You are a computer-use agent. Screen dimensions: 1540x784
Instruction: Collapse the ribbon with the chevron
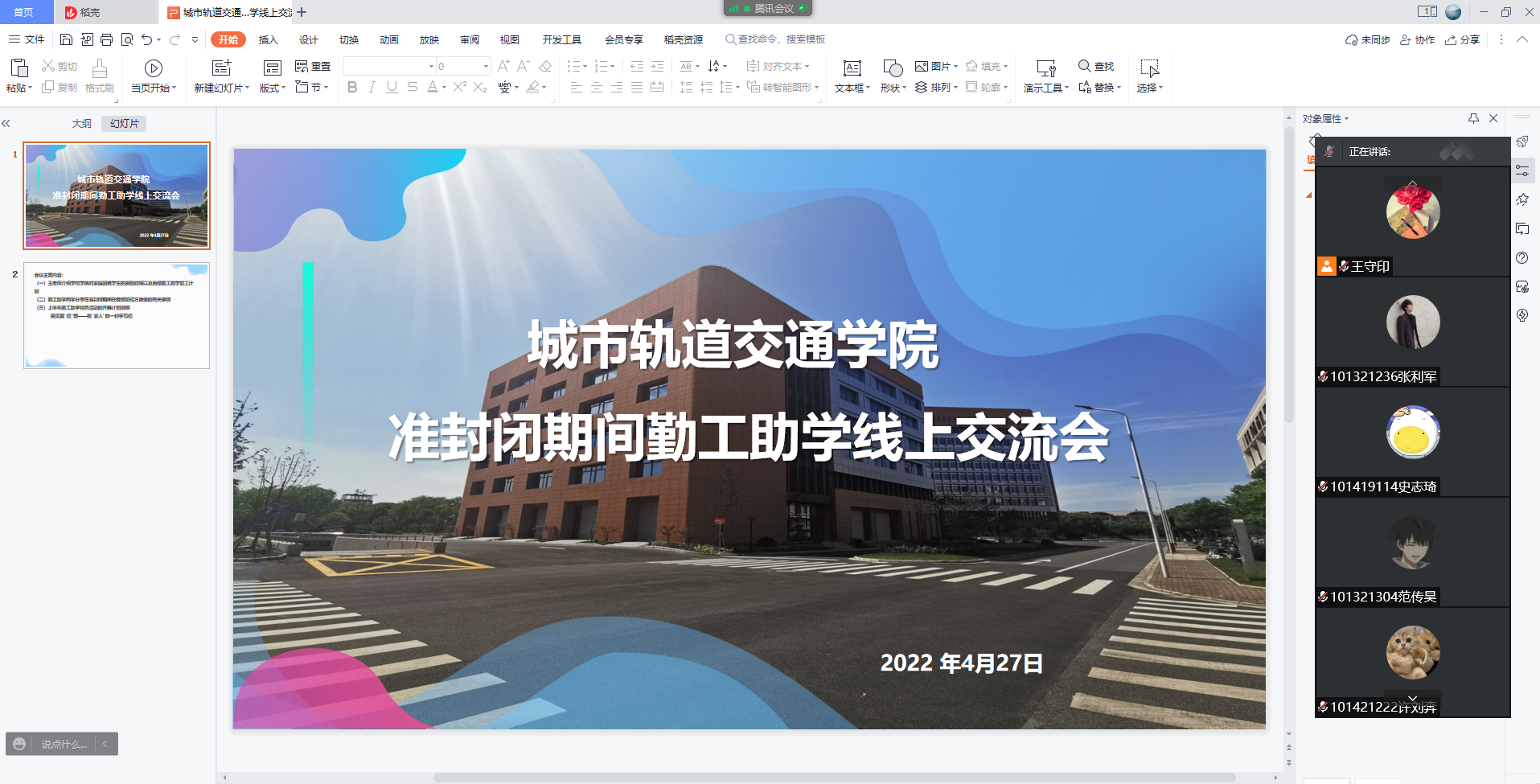pyautogui.click(x=1522, y=39)
